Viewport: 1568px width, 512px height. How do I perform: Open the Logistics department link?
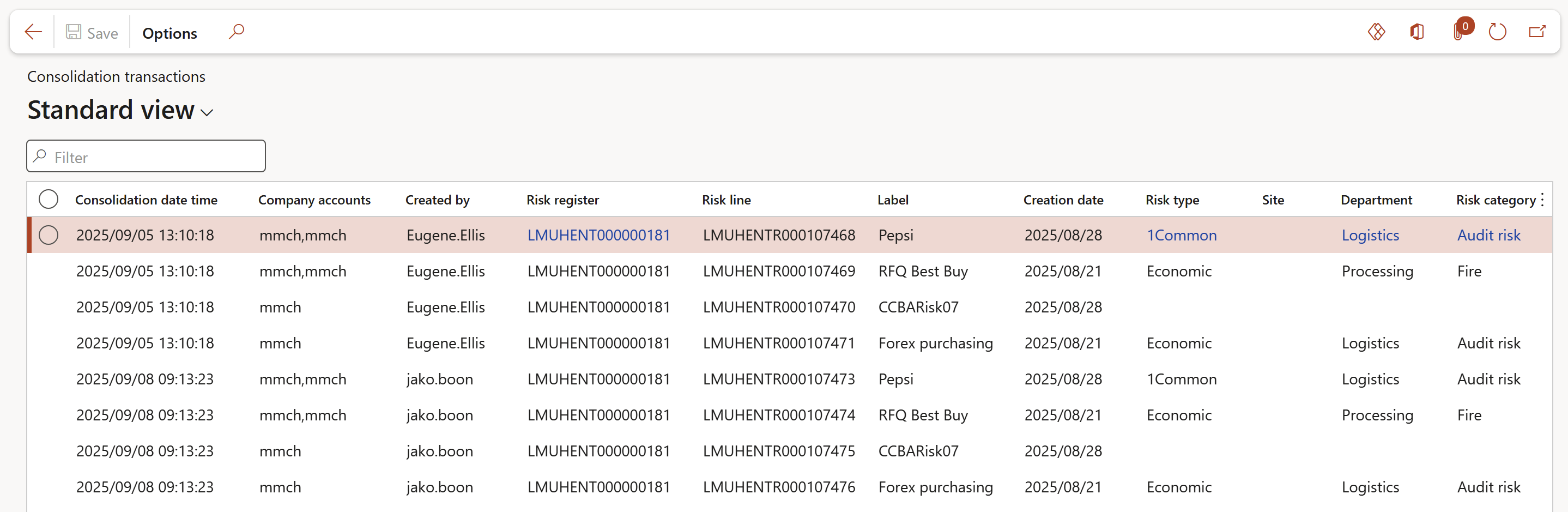1370,235
